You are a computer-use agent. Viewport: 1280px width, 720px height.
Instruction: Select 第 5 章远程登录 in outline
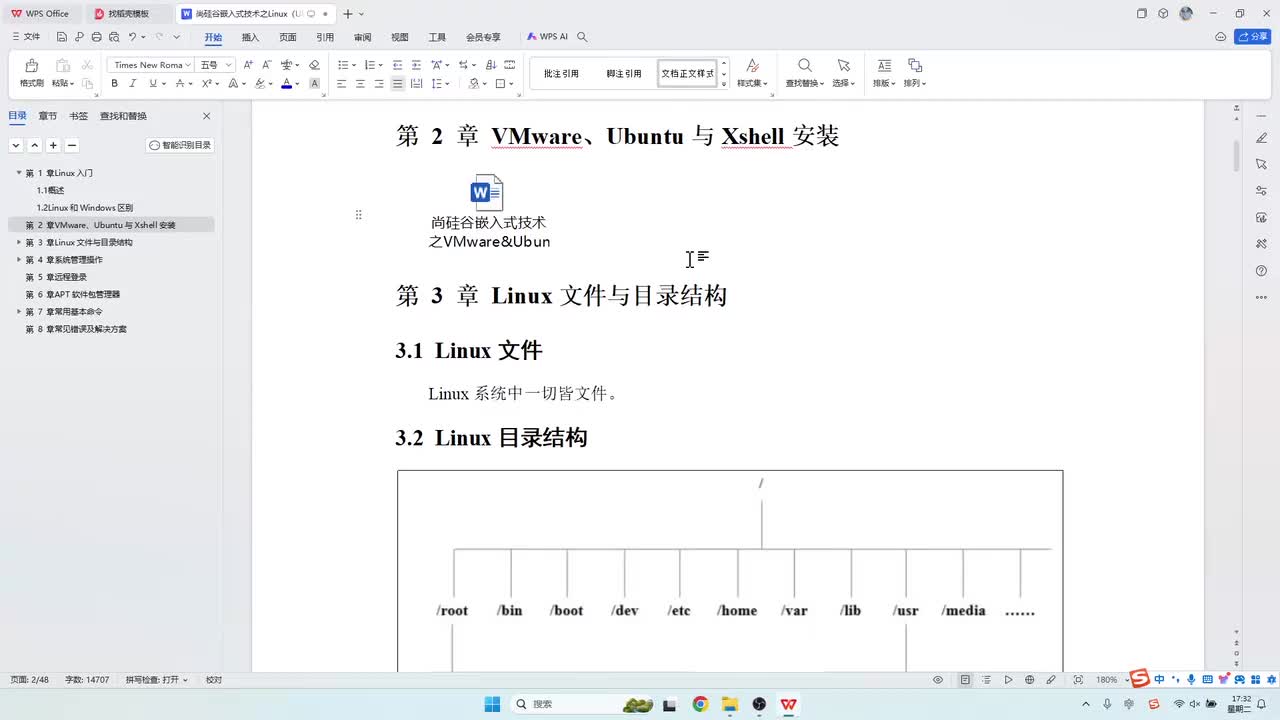[56, 277]
